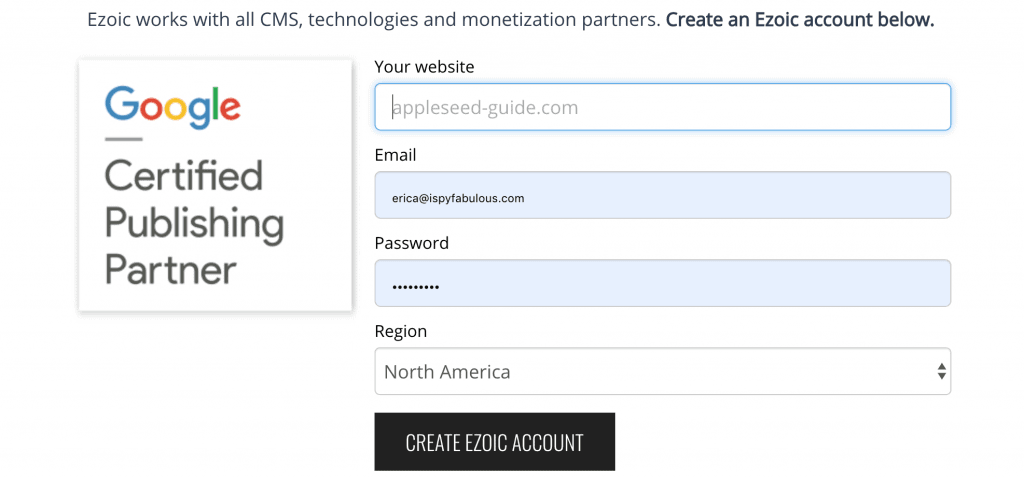Click the up-down arrows on Region selector

pos(941,372)
